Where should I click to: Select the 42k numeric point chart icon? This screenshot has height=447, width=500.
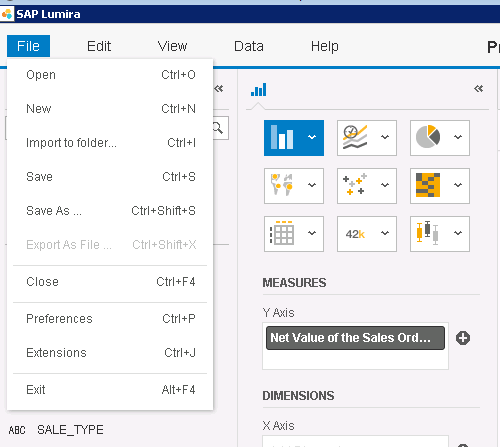[x=355, y=234]
